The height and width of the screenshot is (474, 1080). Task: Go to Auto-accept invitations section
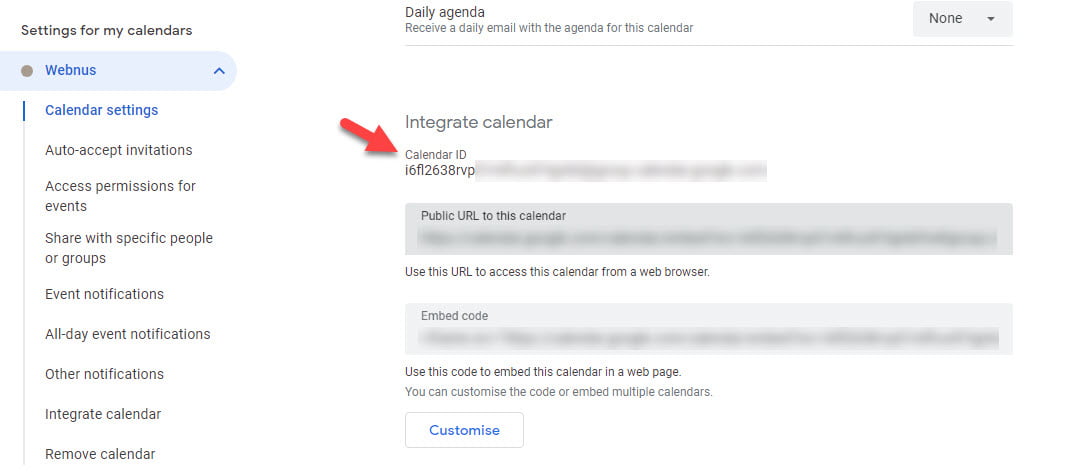click(118, 150)
